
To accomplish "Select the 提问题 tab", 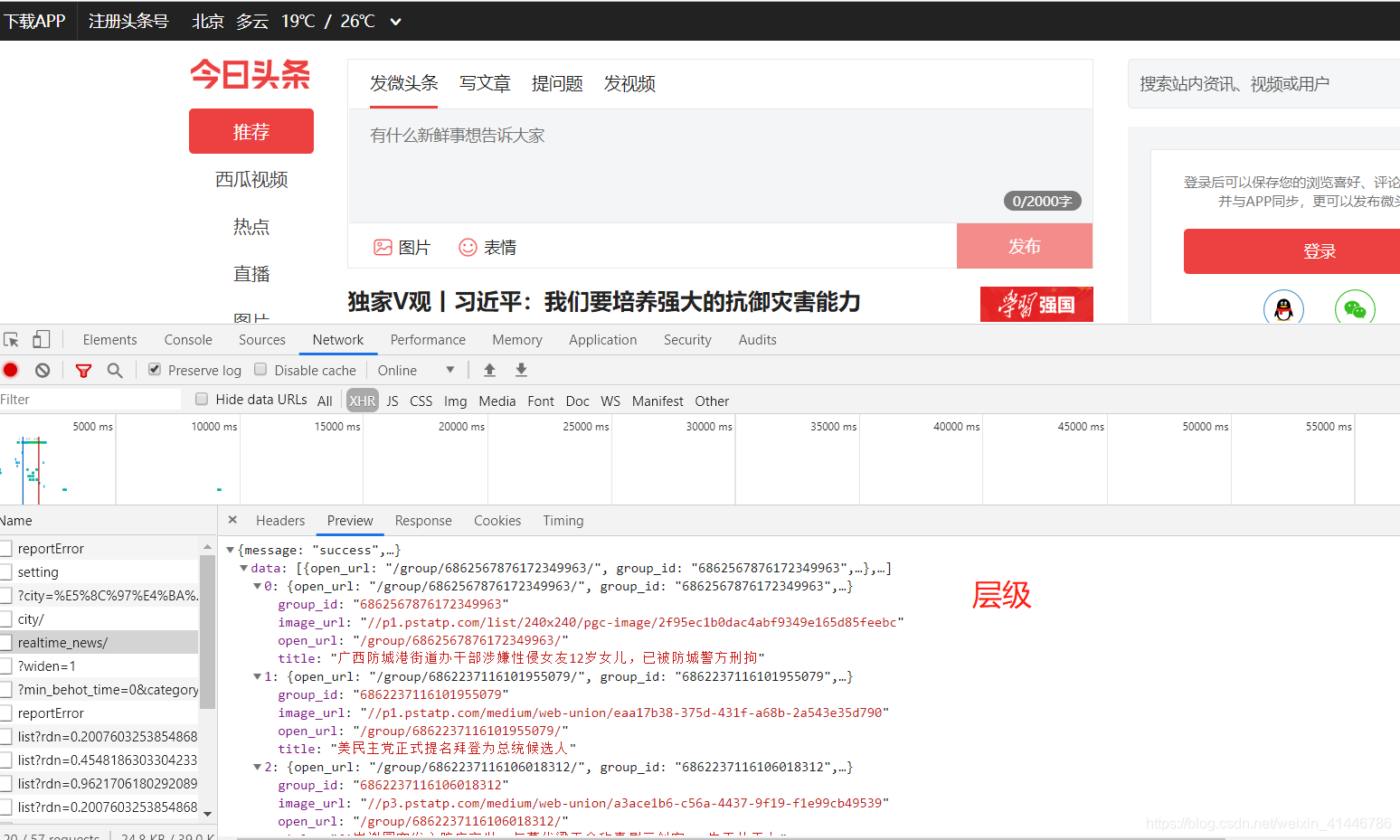I will [557, 83].
